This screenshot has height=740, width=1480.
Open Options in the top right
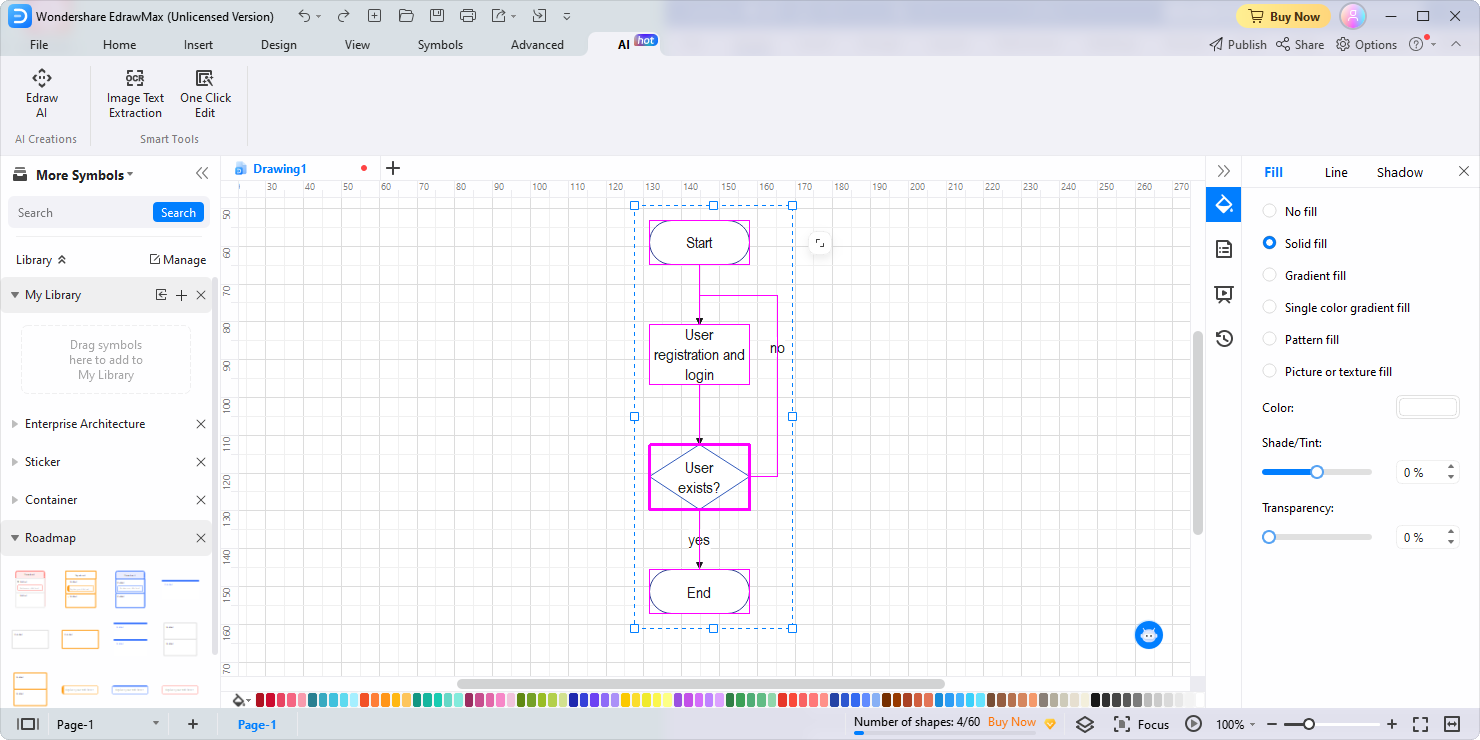[1367, 44]
